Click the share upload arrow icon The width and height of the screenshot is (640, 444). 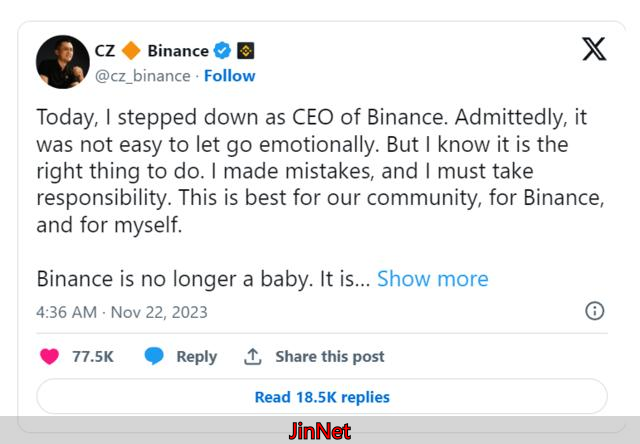tap(253, 356)
